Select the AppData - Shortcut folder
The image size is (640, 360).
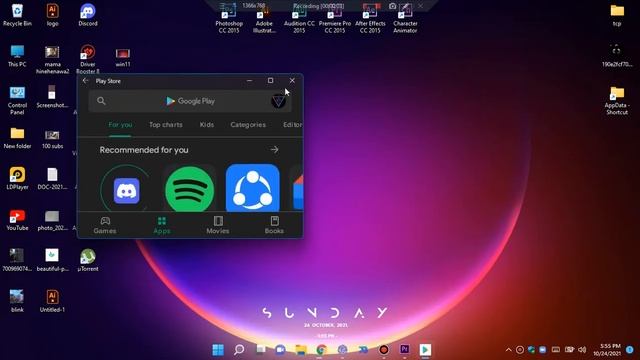coord(617,100)
